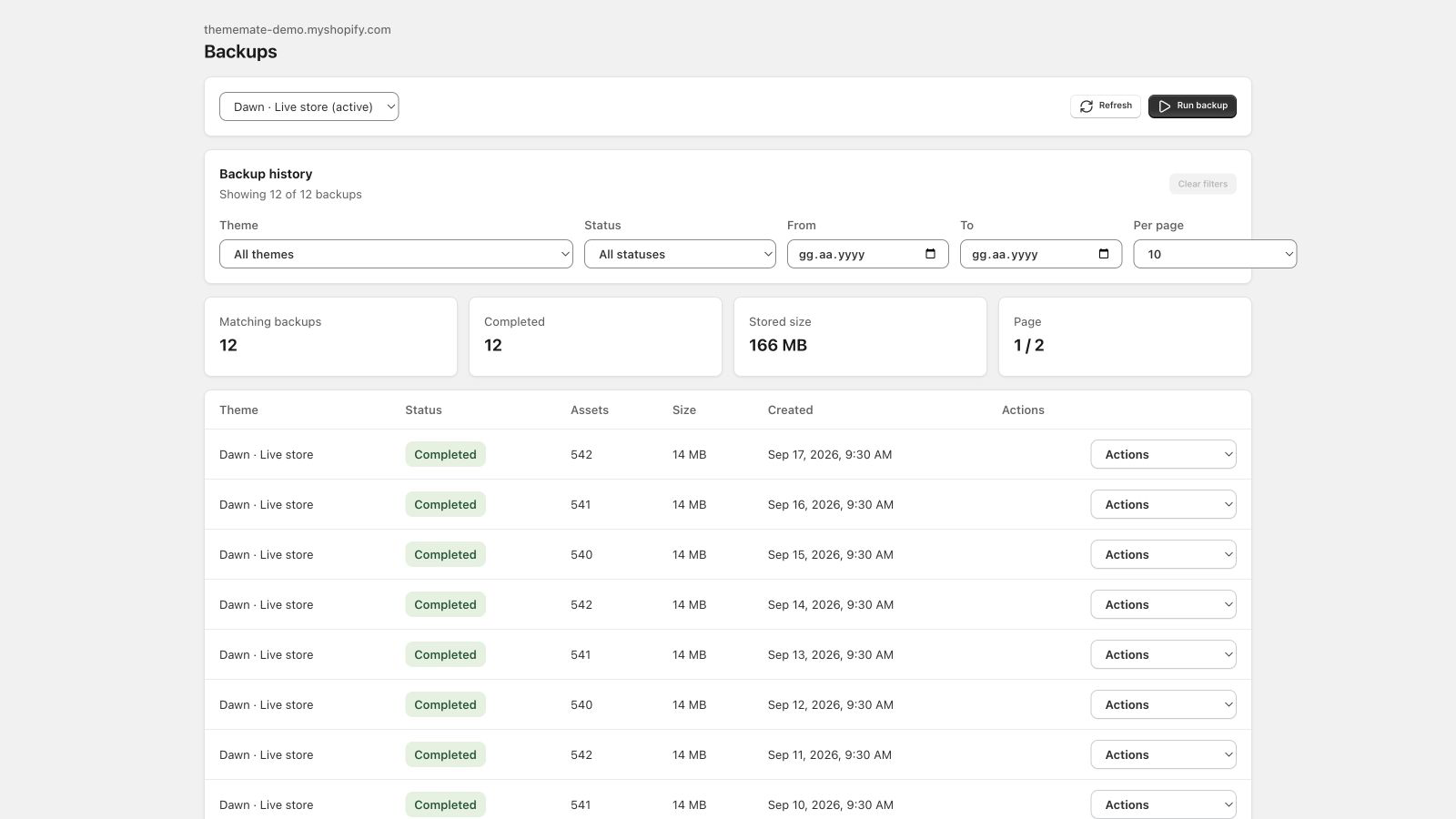Click 'Sep 13, 2026, 9:30 AM' created date
1456x819 pixels.
pos(830,654)
